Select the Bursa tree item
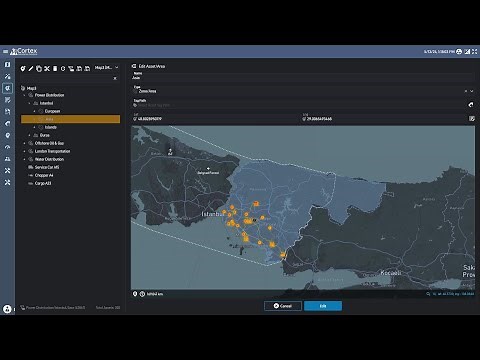This screenshot has height=360, width=480. coord(45,135)
